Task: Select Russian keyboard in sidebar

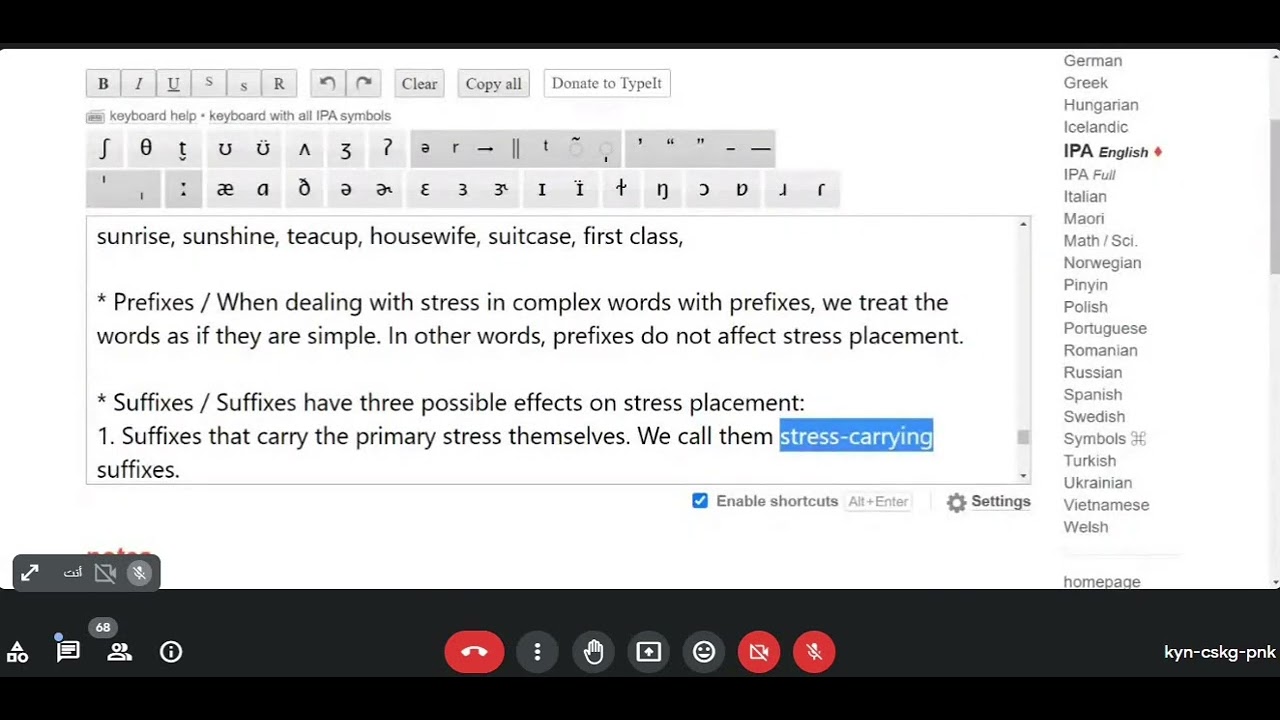Action: pyautogui.click(x=1093, y=373)
